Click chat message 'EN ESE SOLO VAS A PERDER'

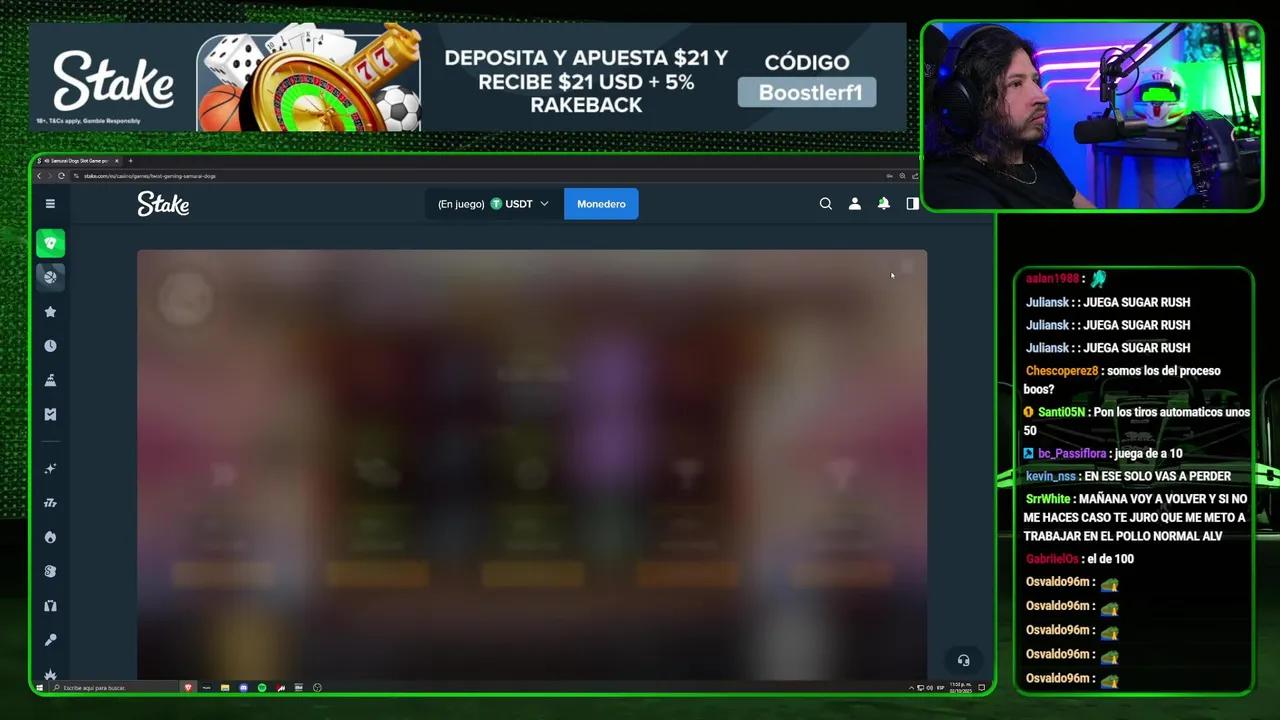[1157, 476]
